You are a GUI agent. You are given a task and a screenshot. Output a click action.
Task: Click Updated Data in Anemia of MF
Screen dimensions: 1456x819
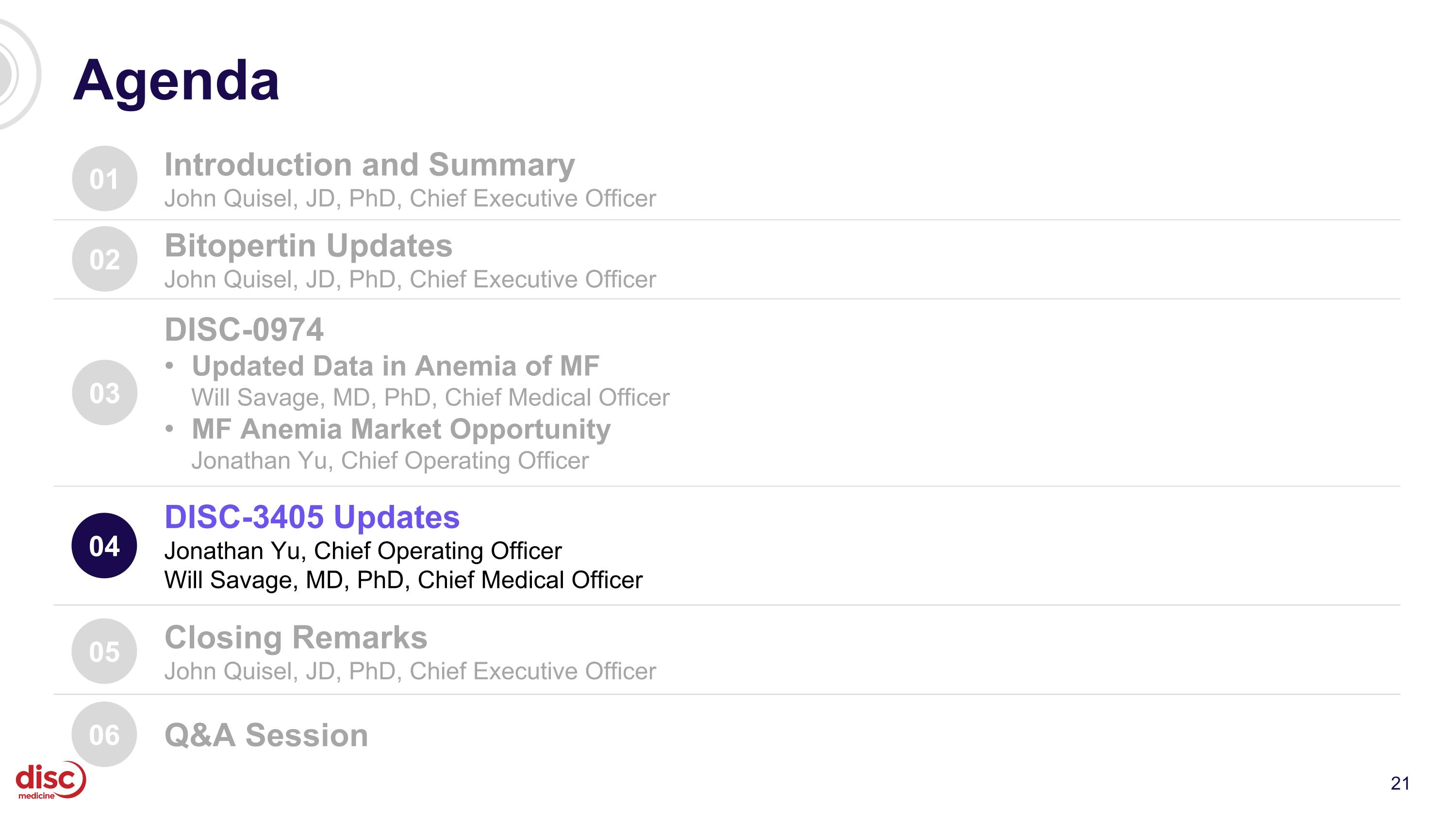395,366
